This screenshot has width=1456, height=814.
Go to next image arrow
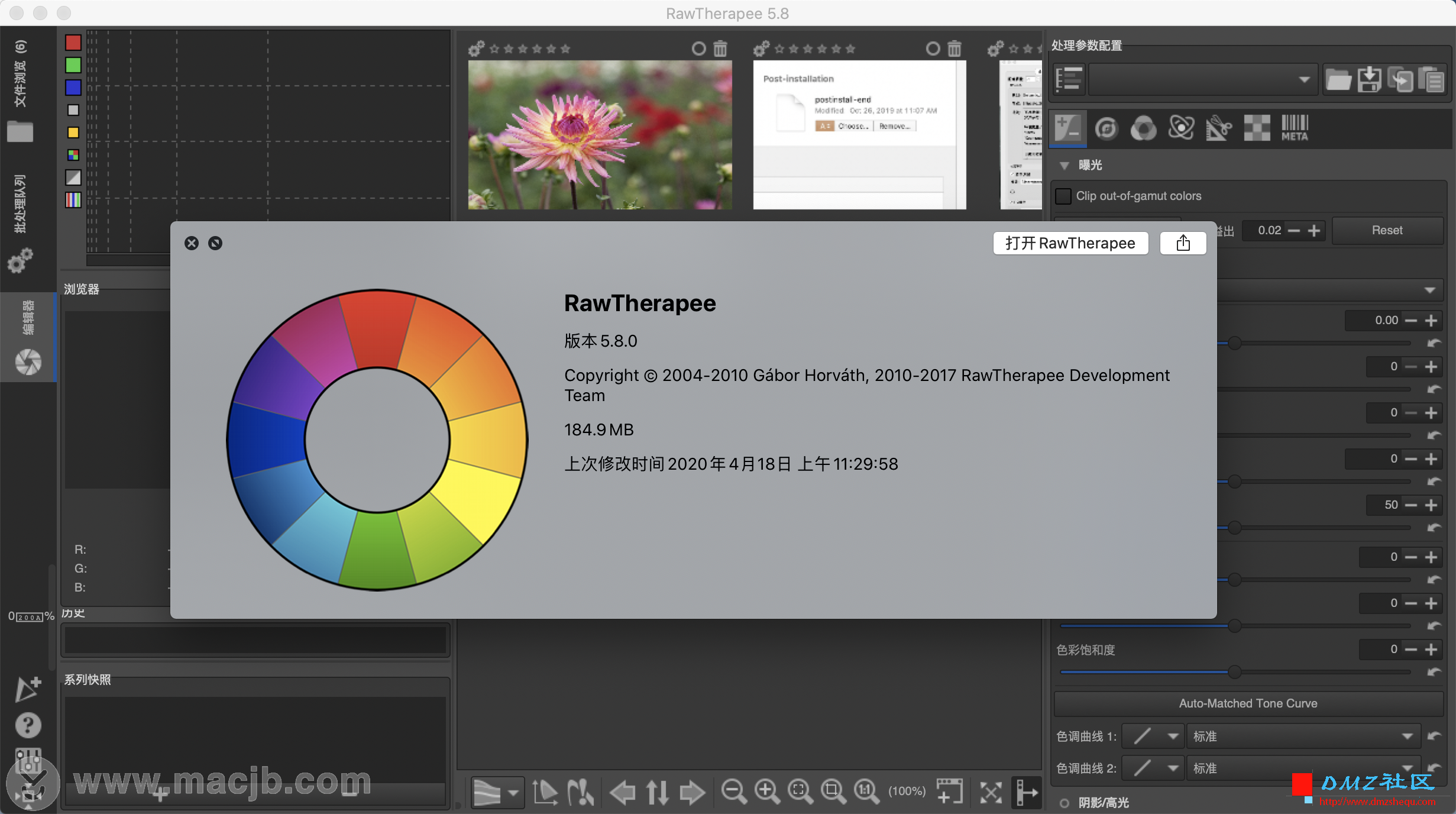pos(692,792)
